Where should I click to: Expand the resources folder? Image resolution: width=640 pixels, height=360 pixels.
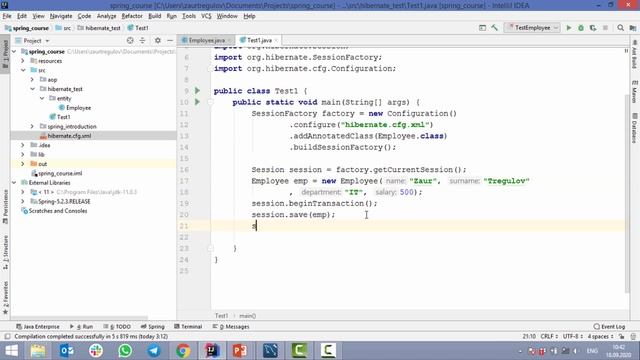23,61
